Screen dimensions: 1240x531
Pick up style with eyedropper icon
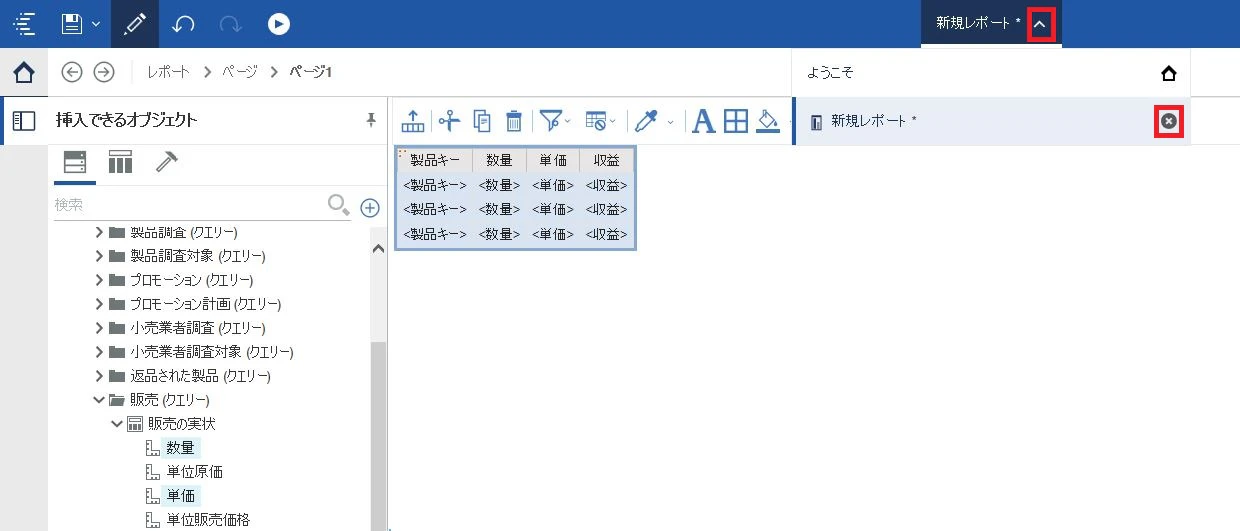(647, 121)
